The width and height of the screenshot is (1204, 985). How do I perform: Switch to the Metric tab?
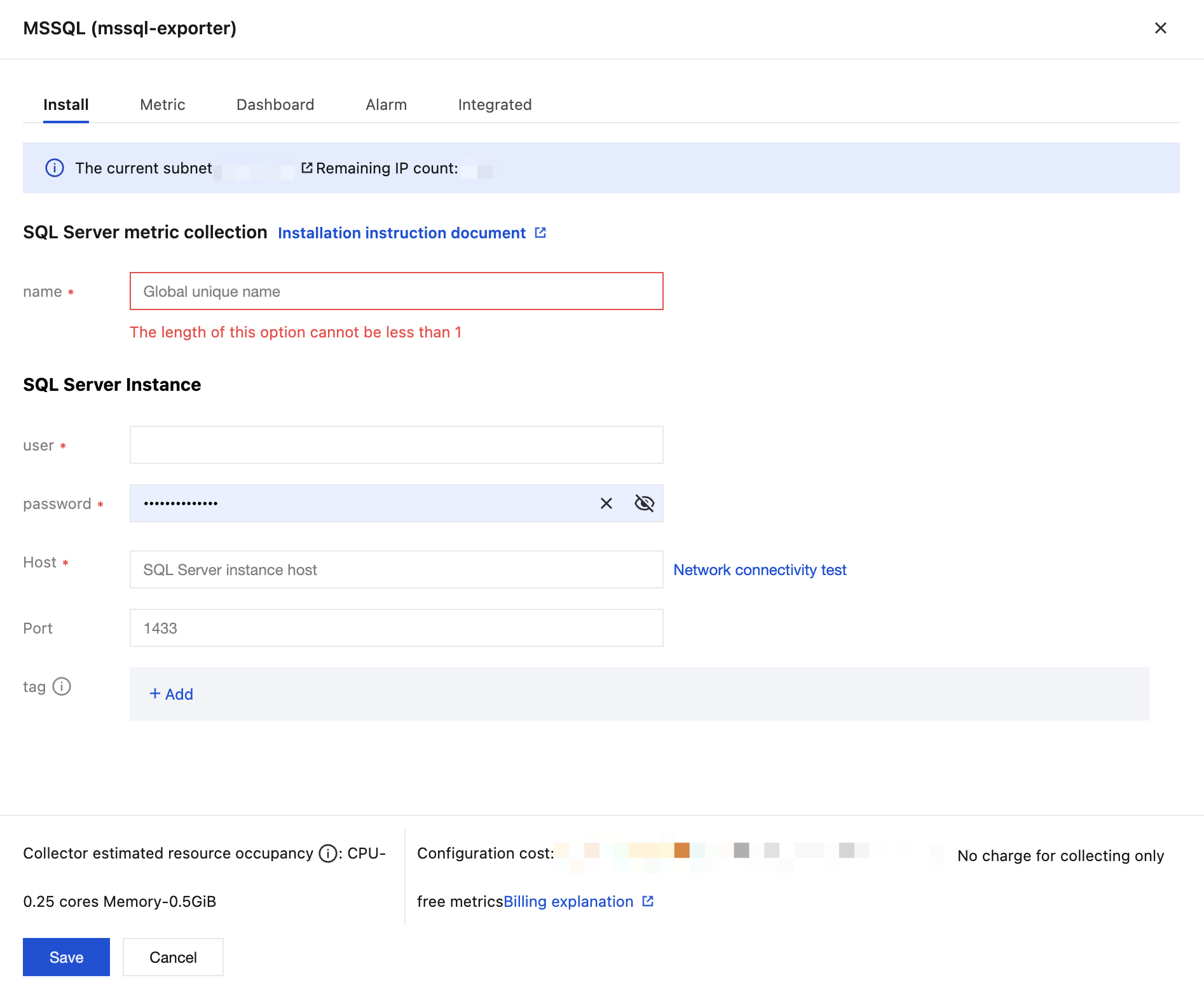coord(163,105)
